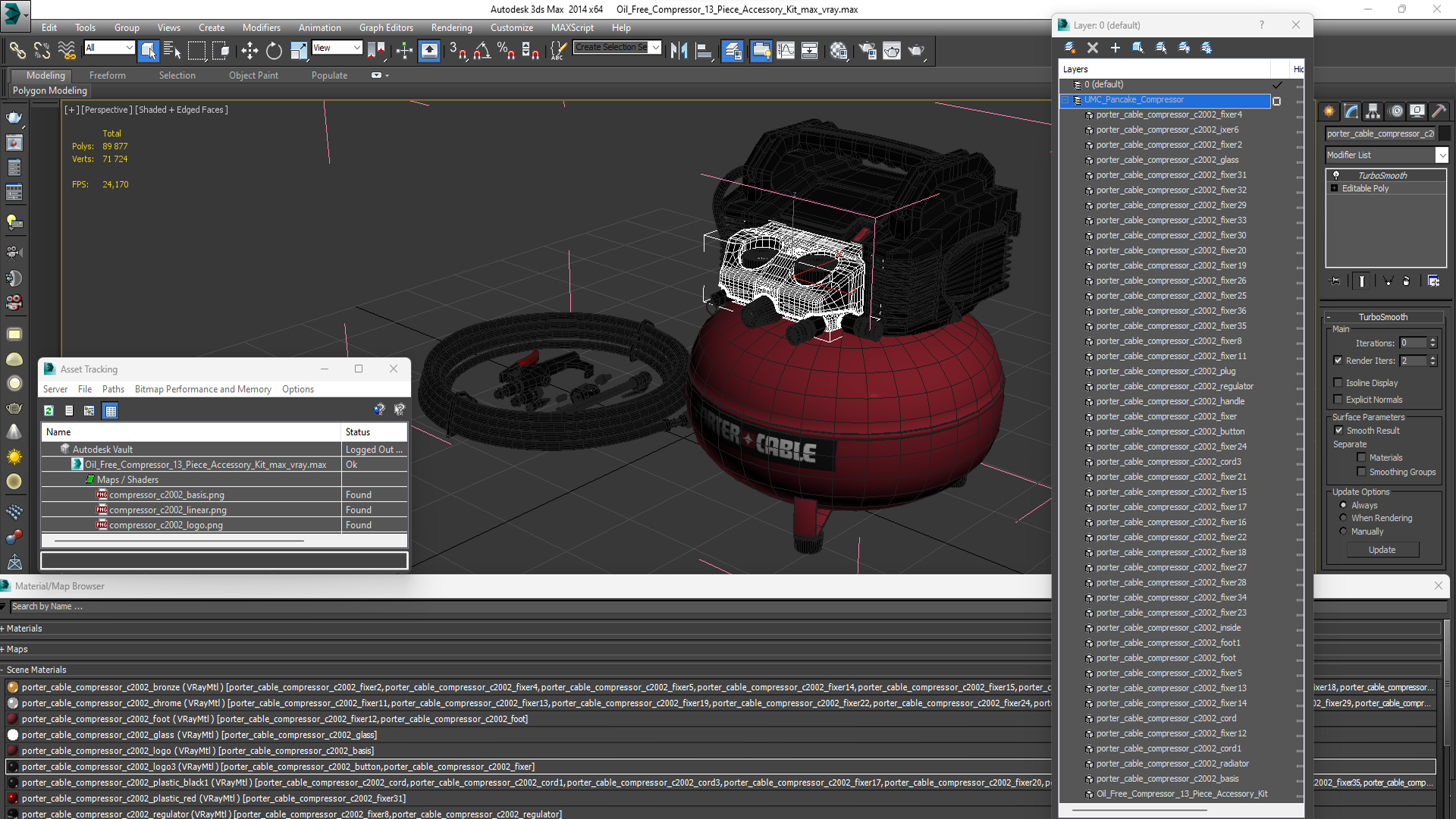Select the Link tool in main toolbar
Screen dimensions: 1456x819
(17, 51)
